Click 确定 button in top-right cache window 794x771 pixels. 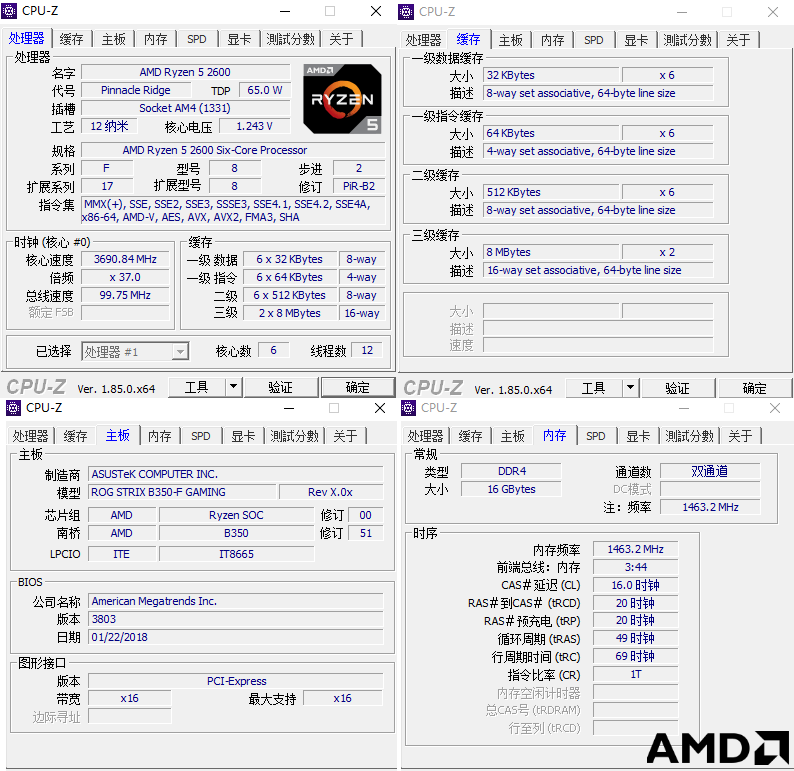(755, 389)
